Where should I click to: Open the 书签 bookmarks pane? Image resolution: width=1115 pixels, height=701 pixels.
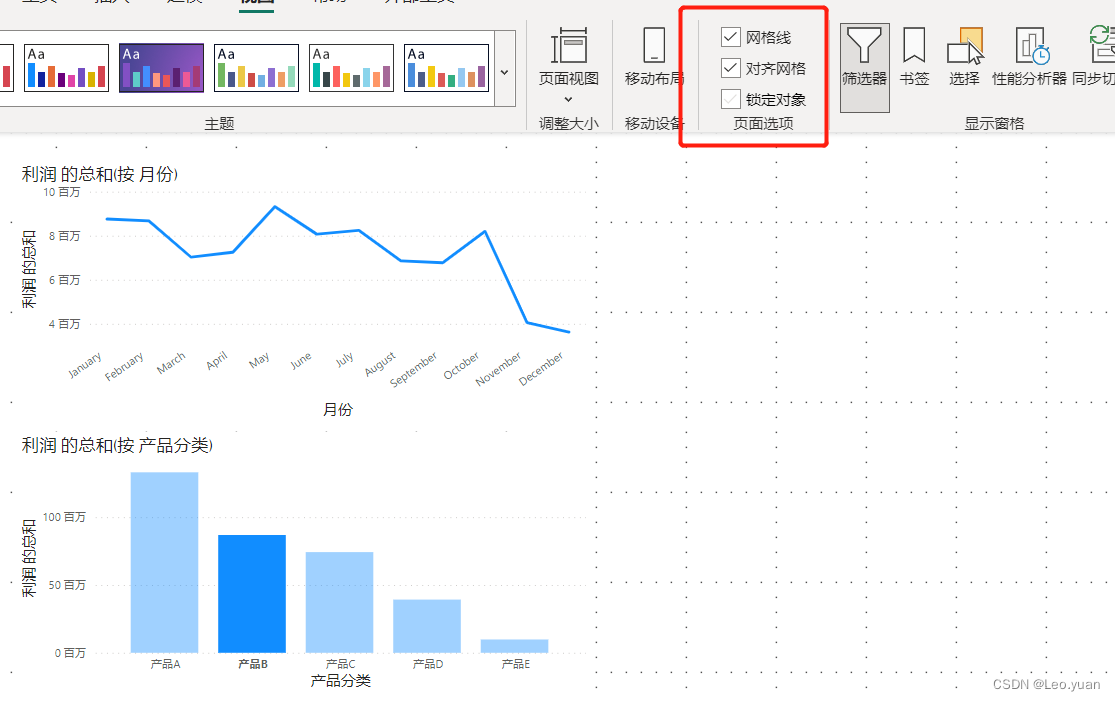coord(914,57)
